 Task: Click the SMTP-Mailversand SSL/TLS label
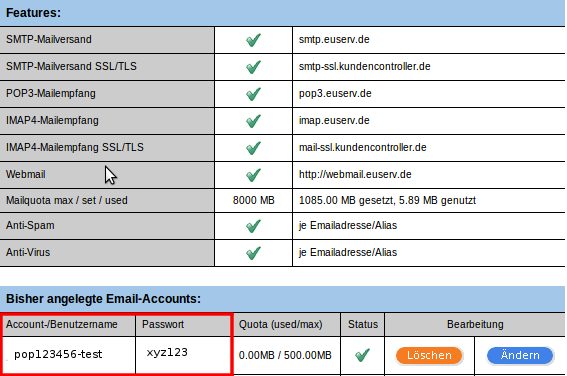(71, 66)
